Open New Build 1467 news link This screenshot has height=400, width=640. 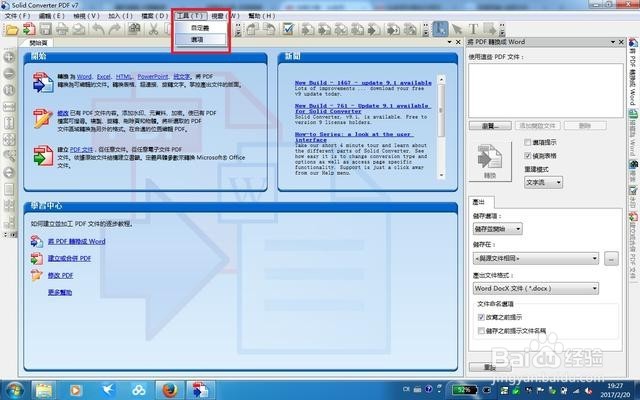[363, 83]
